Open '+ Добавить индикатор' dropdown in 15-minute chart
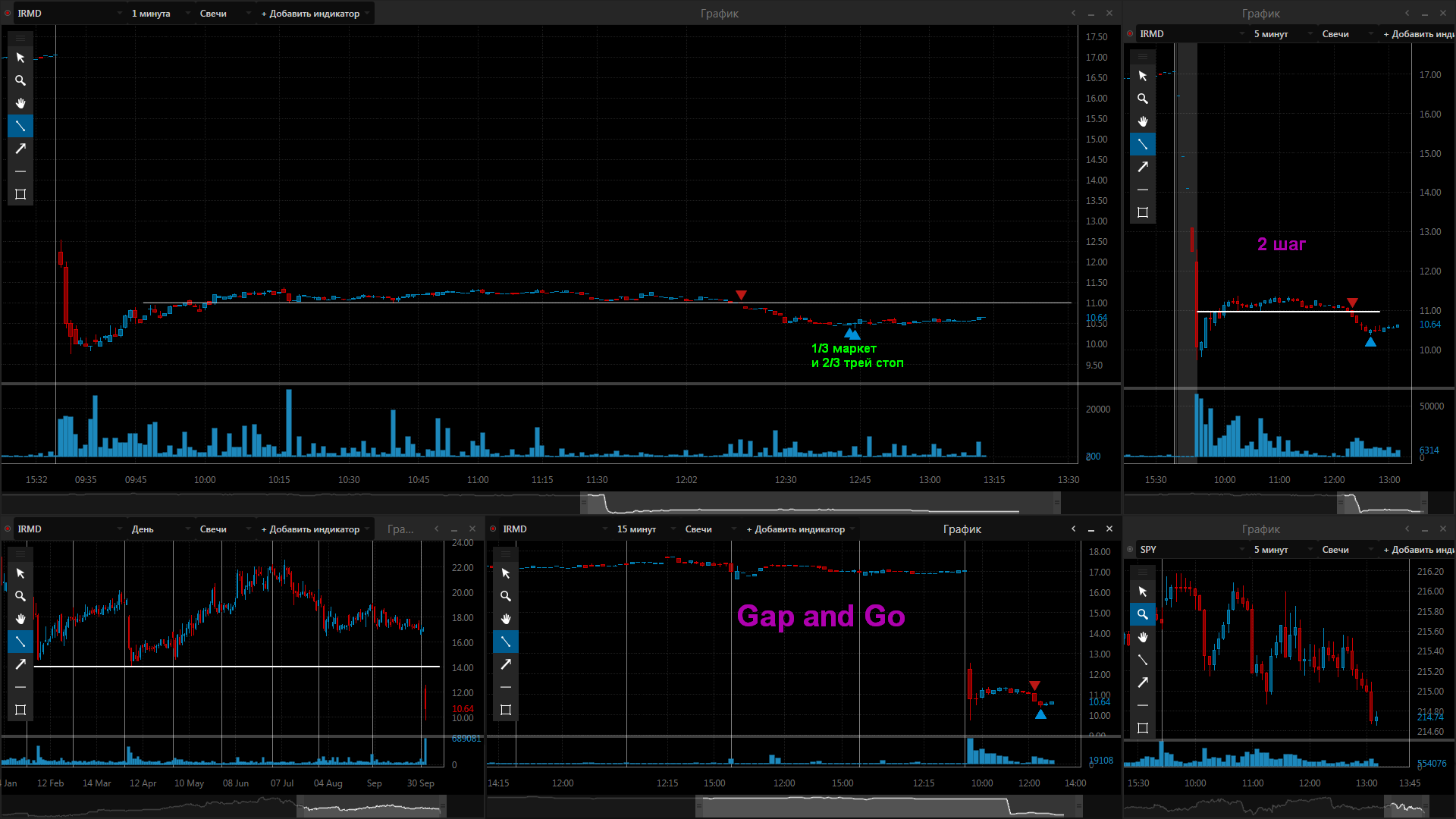The height and width of the screenshot is (819, 1456). click(x=800, y=529)
